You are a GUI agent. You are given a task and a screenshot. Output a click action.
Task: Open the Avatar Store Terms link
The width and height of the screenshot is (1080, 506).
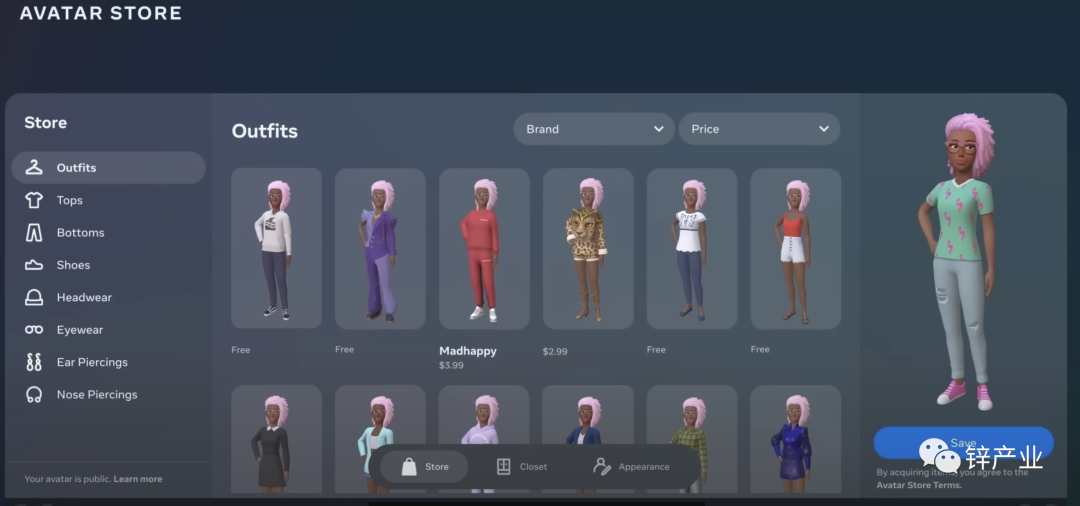pos(919,485)
